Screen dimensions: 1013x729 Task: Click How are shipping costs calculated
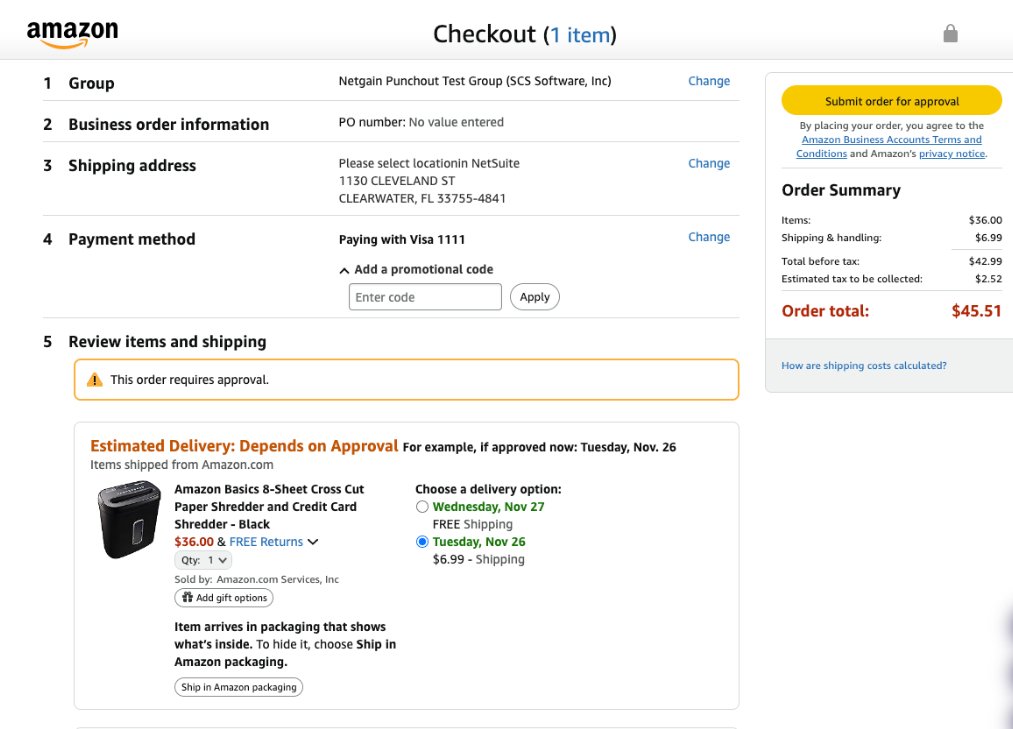click(x=863, y=366)
